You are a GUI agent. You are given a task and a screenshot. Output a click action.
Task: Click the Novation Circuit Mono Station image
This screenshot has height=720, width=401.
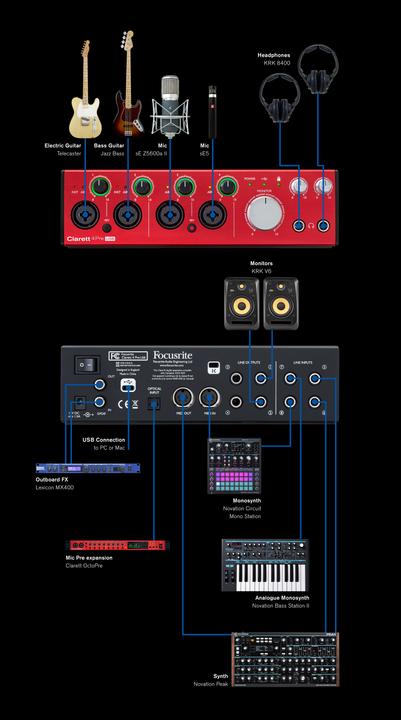tap(234, 466)
